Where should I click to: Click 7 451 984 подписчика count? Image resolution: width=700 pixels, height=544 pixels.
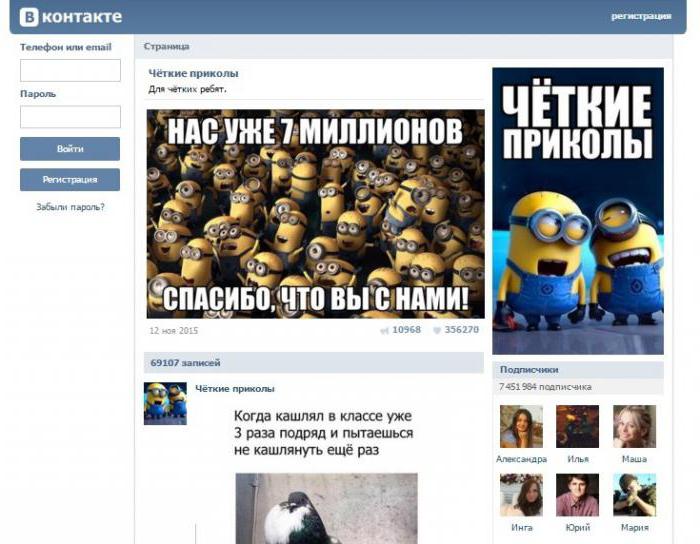(545, 387)
